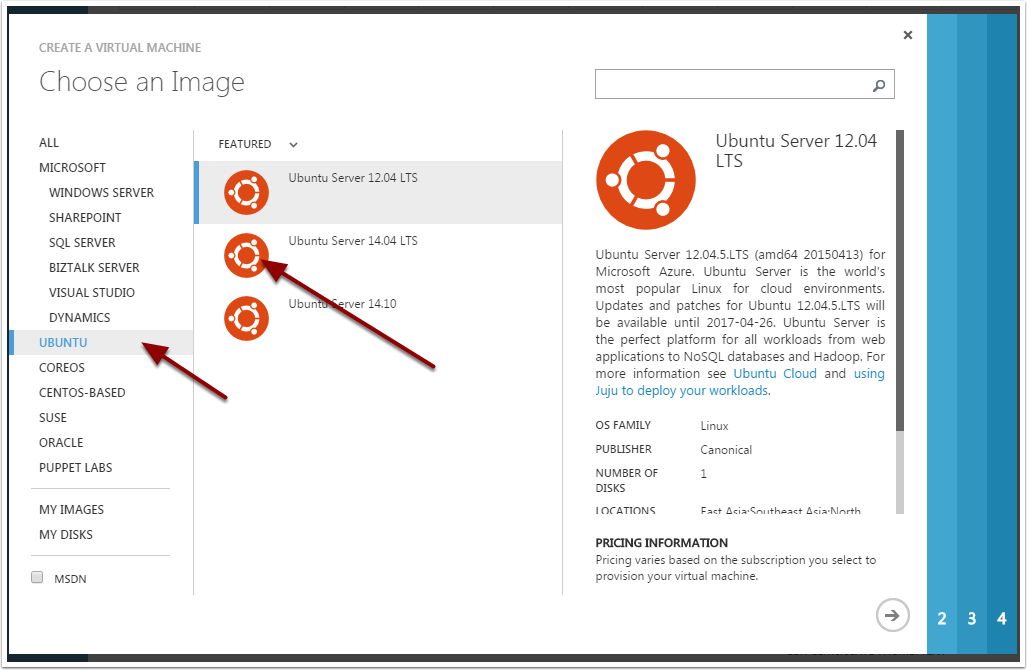Screen dimensions: 1027x670
Task: Select the Ubuntu Server 14.04 LTS icon
Action: pos(246,255)
